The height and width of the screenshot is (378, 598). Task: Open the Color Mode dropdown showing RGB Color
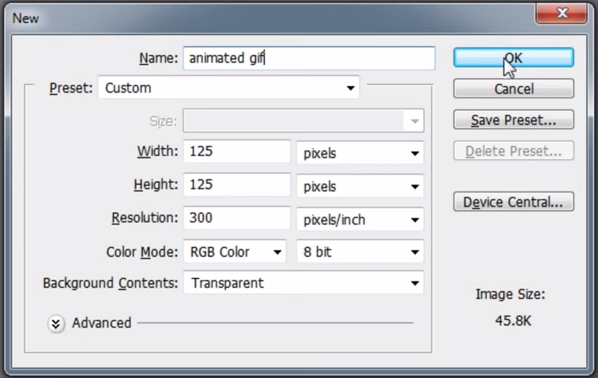click(x=235, y=252)
